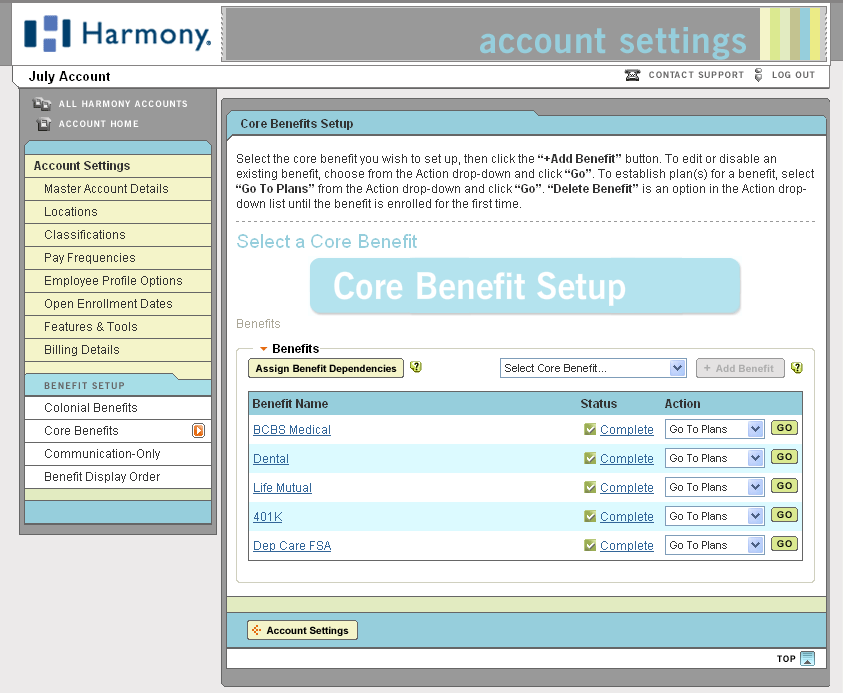Open the Life Mutual benefit link
The image size is (843, 693).
(282, 488)
